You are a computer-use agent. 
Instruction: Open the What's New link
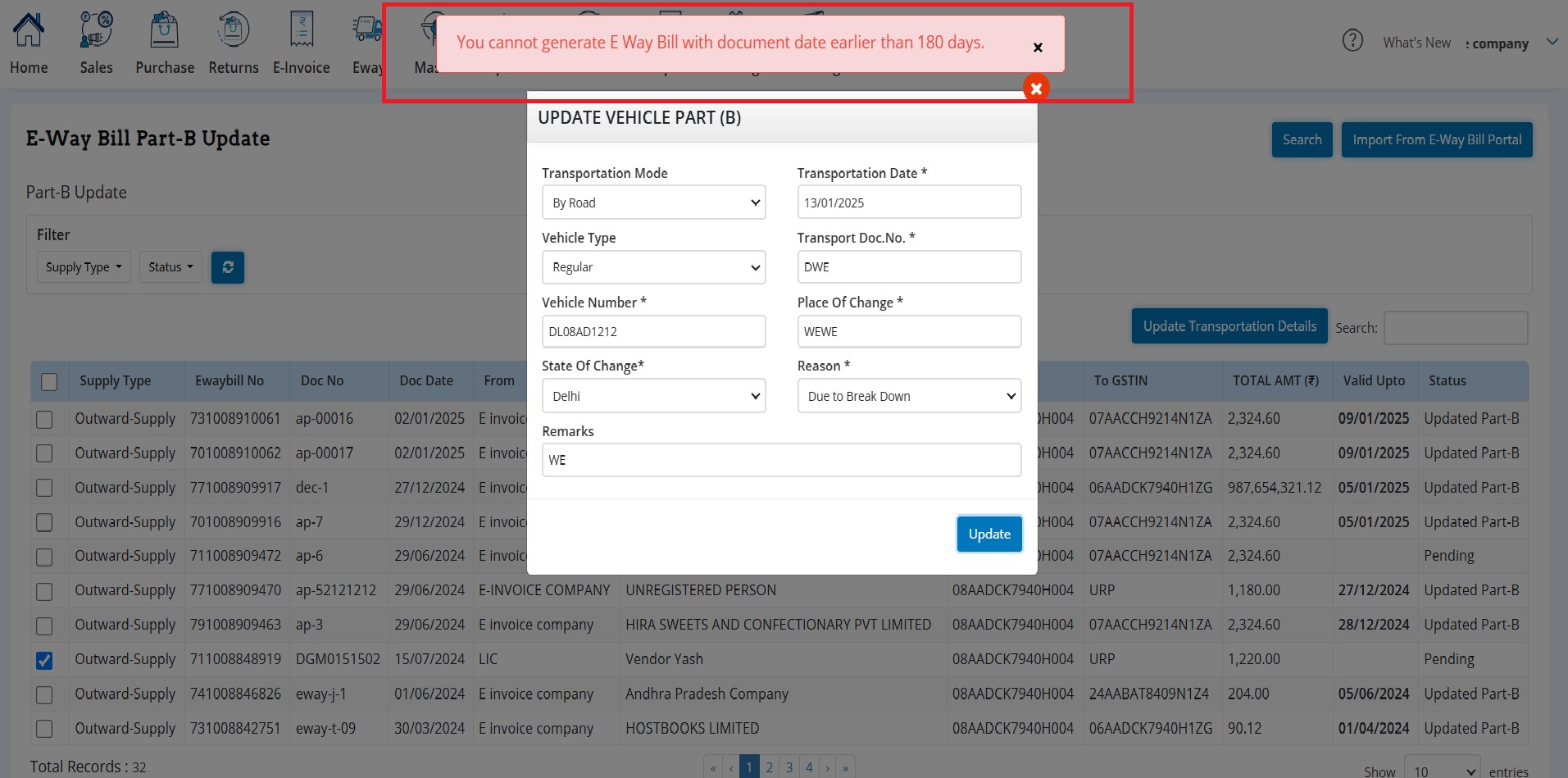coord(1416,43)
